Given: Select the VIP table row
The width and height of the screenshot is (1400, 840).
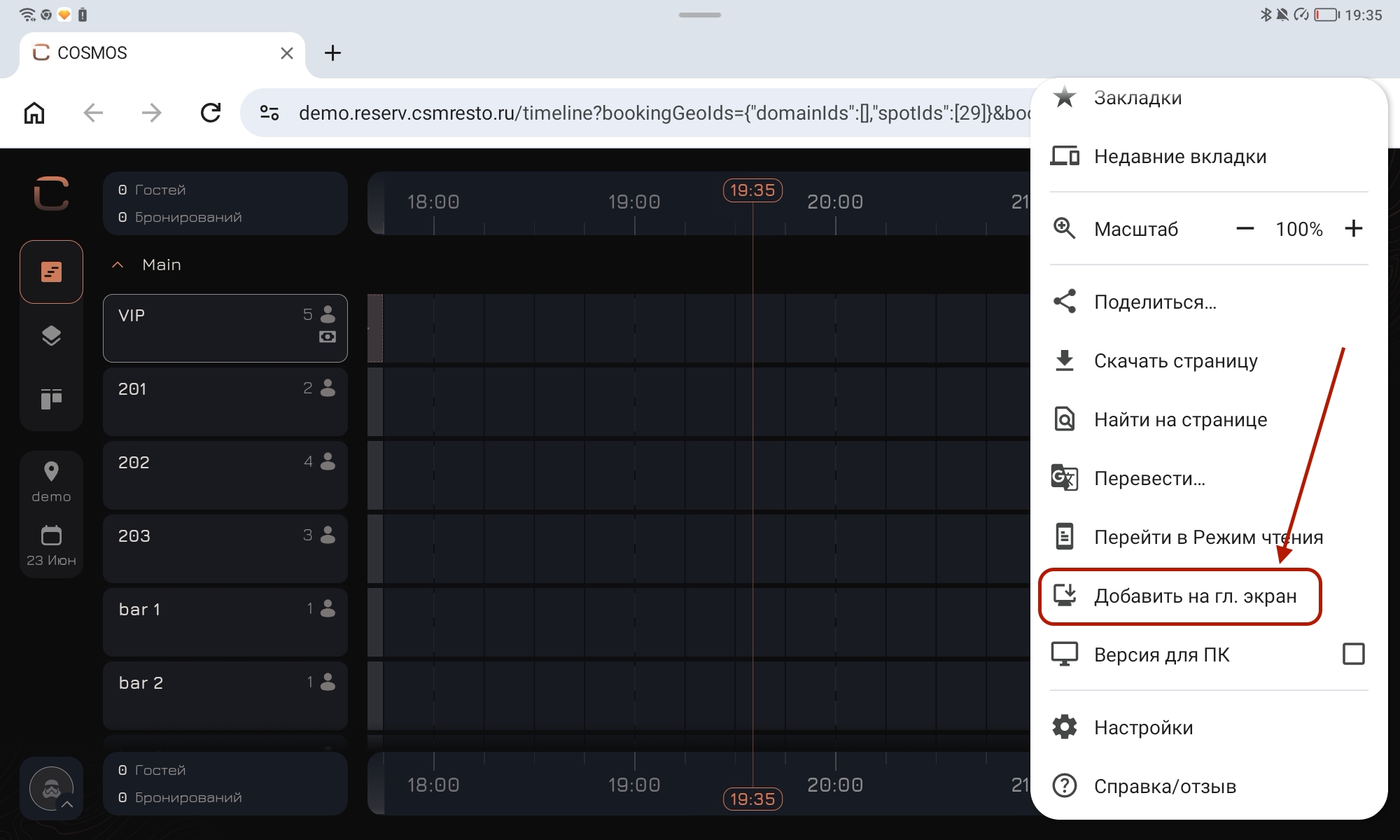Looking at the screenshot, I should (x=225, y=328).
